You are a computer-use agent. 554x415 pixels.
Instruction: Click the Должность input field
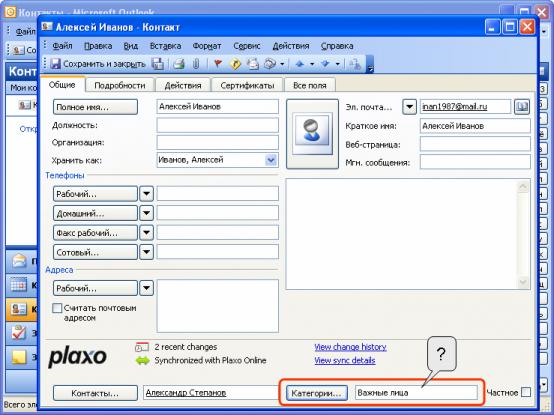coord(218,125)
